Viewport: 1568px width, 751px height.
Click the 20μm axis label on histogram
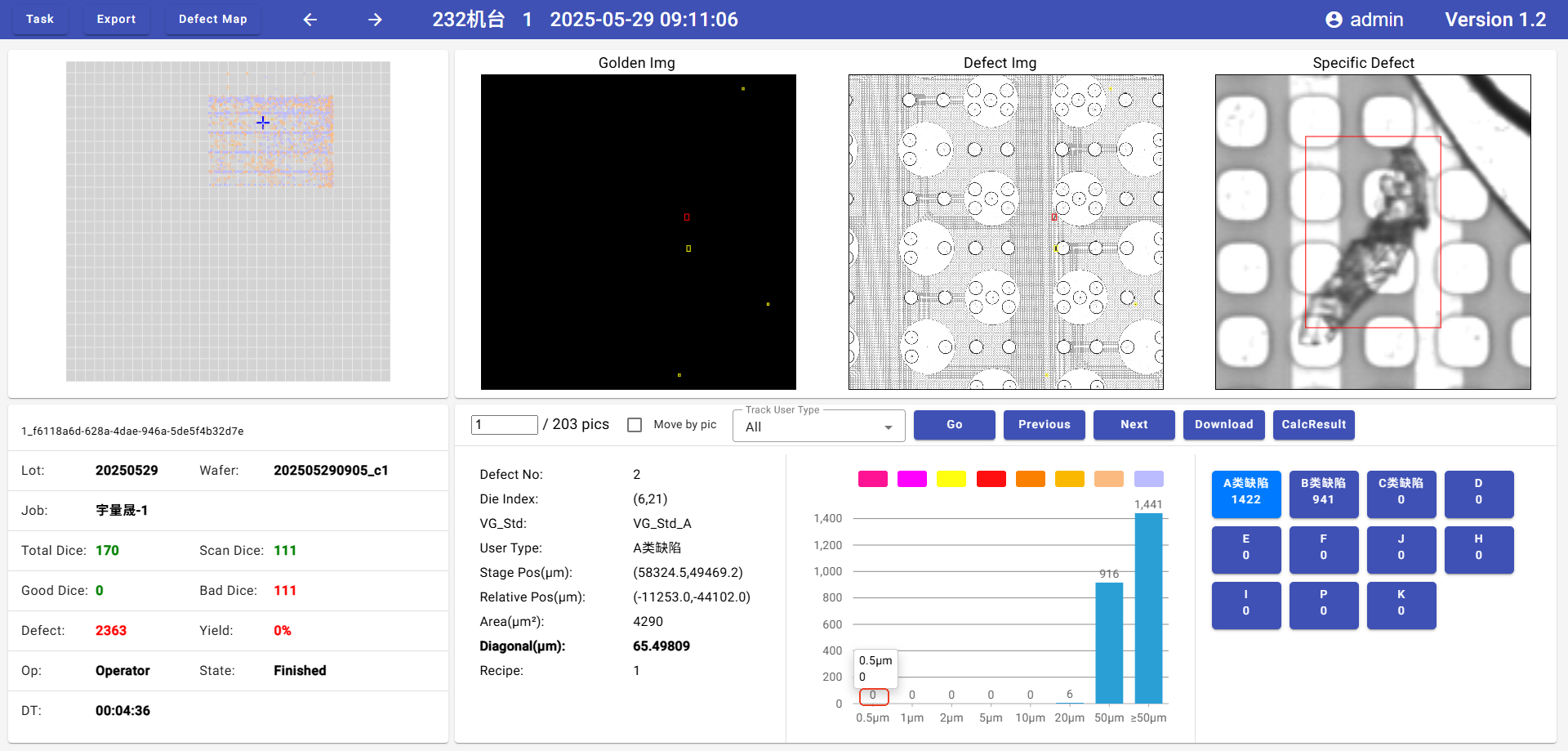pyautogui.click(x=1070, y=718)
